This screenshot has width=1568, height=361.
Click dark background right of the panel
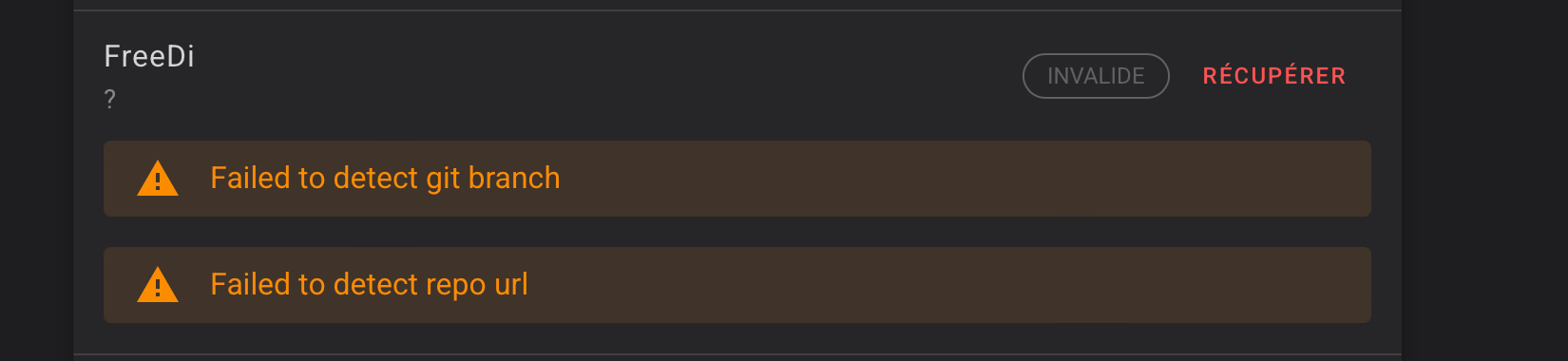pos(1484,180)
